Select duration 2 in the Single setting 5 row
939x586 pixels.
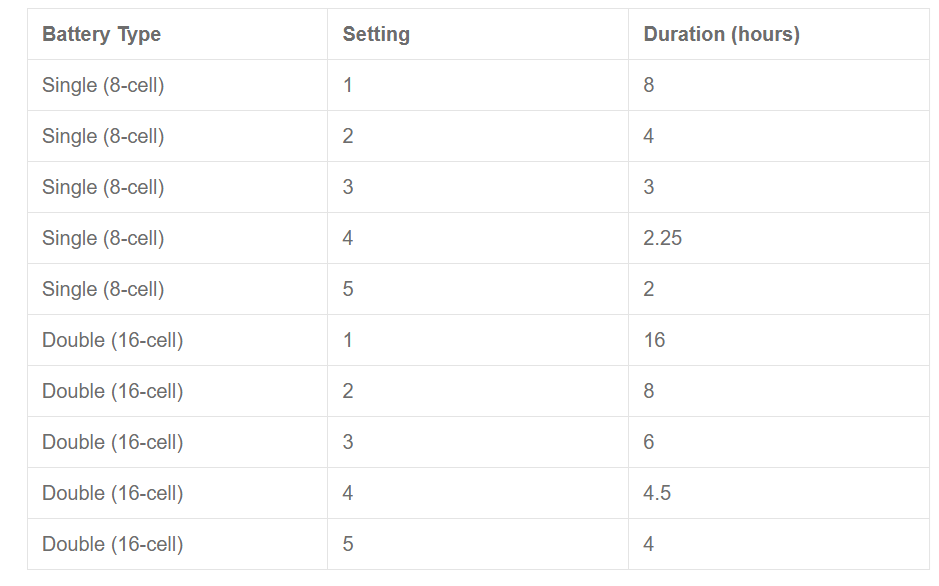[649, 289]
